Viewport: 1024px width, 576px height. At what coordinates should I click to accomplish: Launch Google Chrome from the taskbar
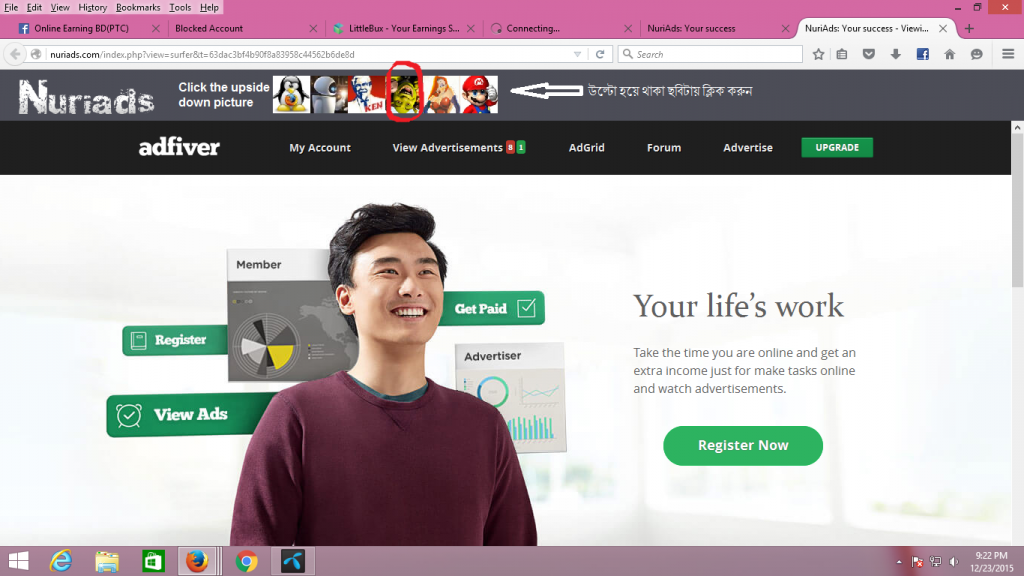(x=246, y=561)
